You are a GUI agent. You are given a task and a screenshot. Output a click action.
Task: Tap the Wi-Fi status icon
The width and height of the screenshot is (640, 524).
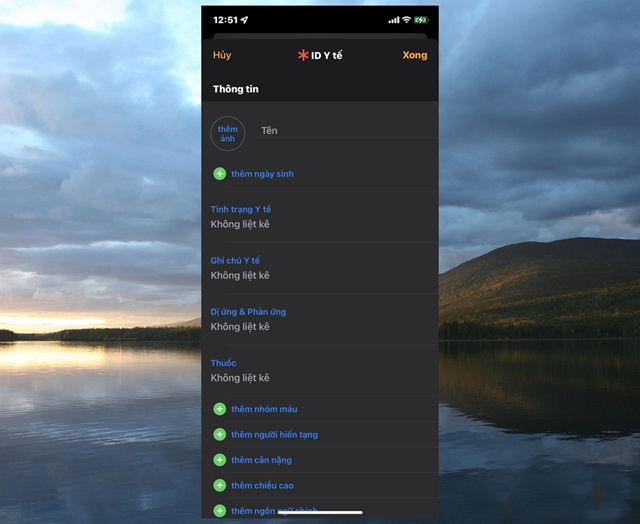point(406,20)
